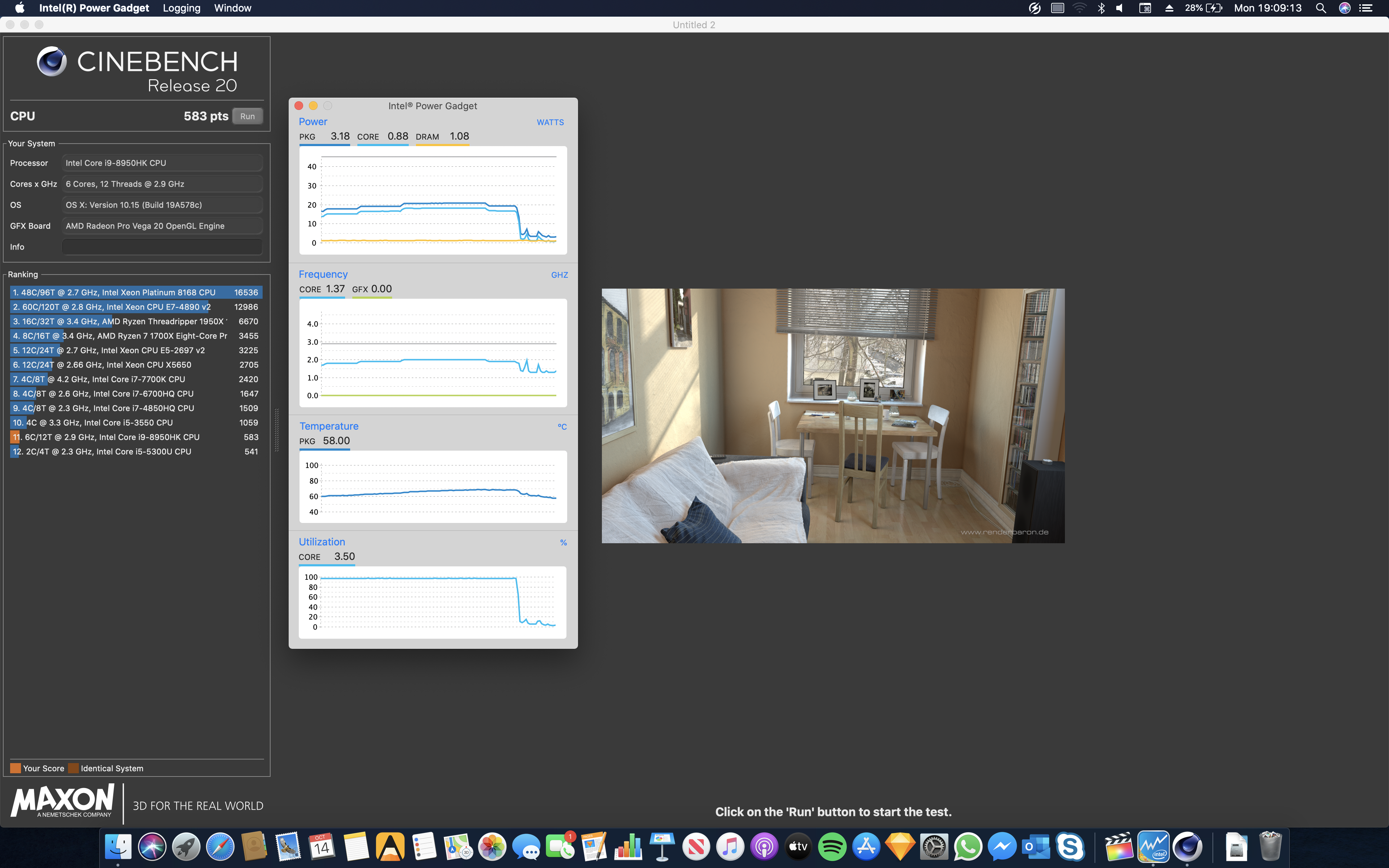The width and height of the screenshot is (1389, 868).
Task: Click the PKG power value 3.18
Action: pos(340,136)
